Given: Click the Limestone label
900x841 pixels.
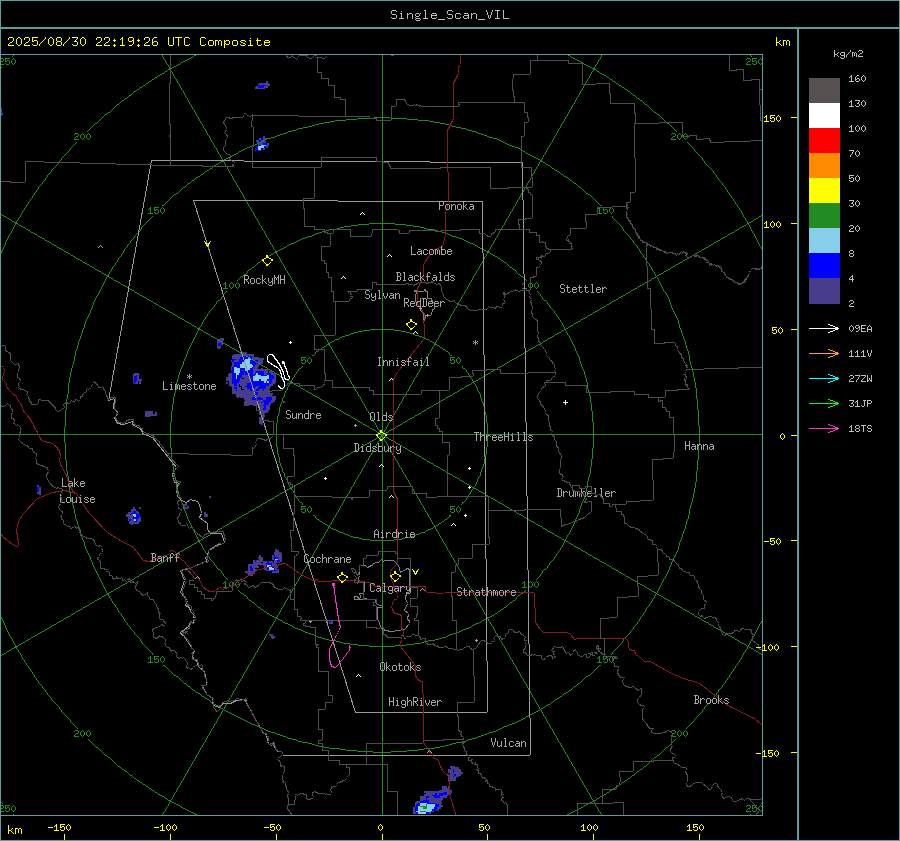Looking at the screenshot, I should 189,386.
